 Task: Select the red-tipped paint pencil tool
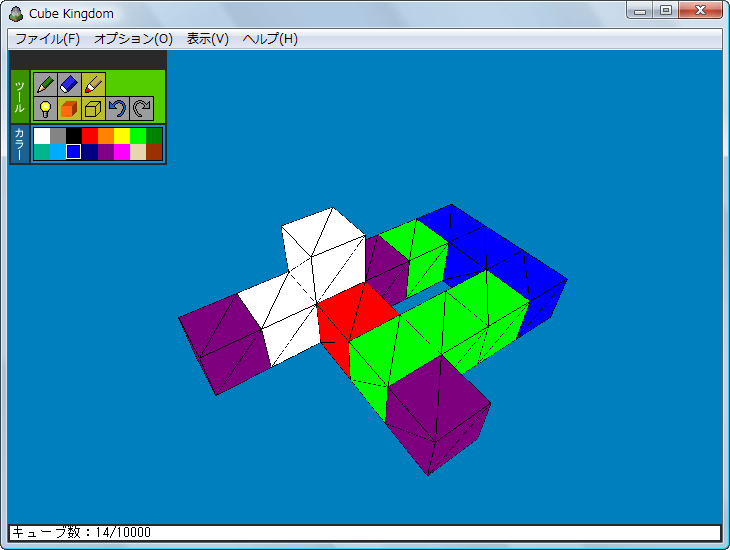click(94, 84)
